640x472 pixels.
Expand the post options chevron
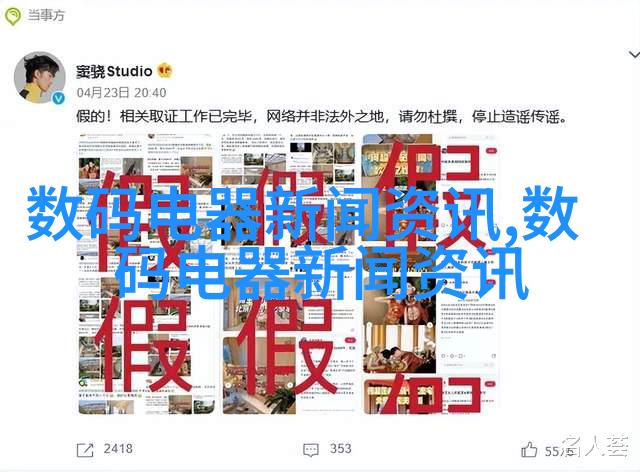pyautogui.click(x=634, y=54)
